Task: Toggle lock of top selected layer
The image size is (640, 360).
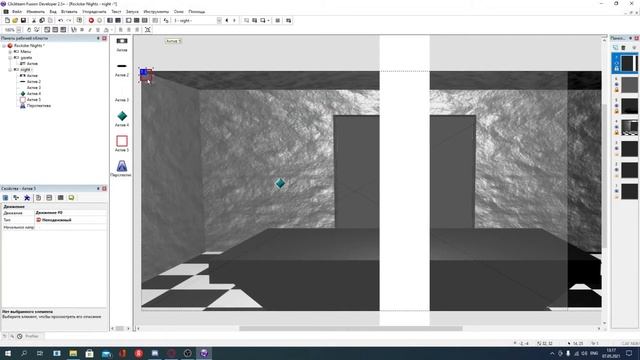Action: point(616,69)
